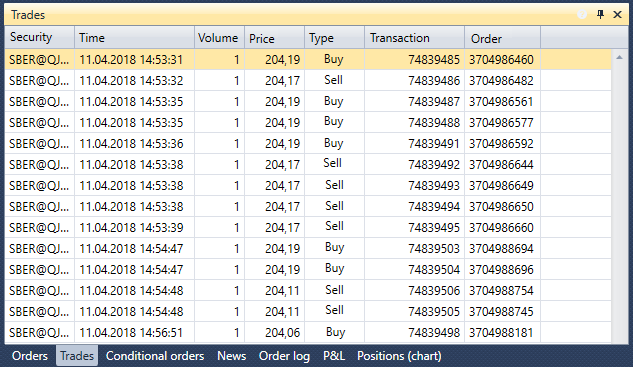
Task: Select the trade at 11.04.2018 14:53:39
Action: tap(308, 227)
